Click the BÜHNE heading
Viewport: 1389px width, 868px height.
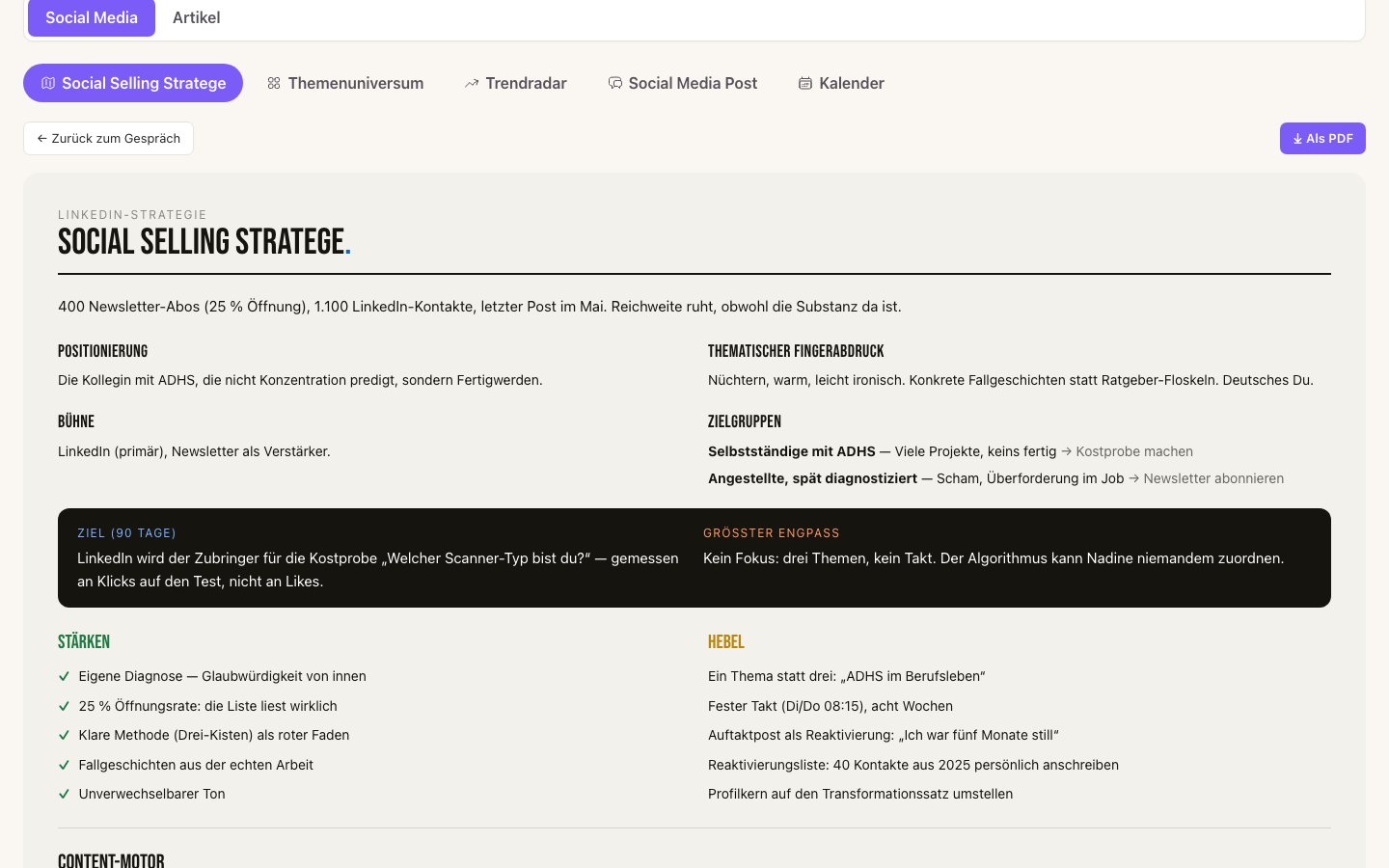tap(76, 421)
